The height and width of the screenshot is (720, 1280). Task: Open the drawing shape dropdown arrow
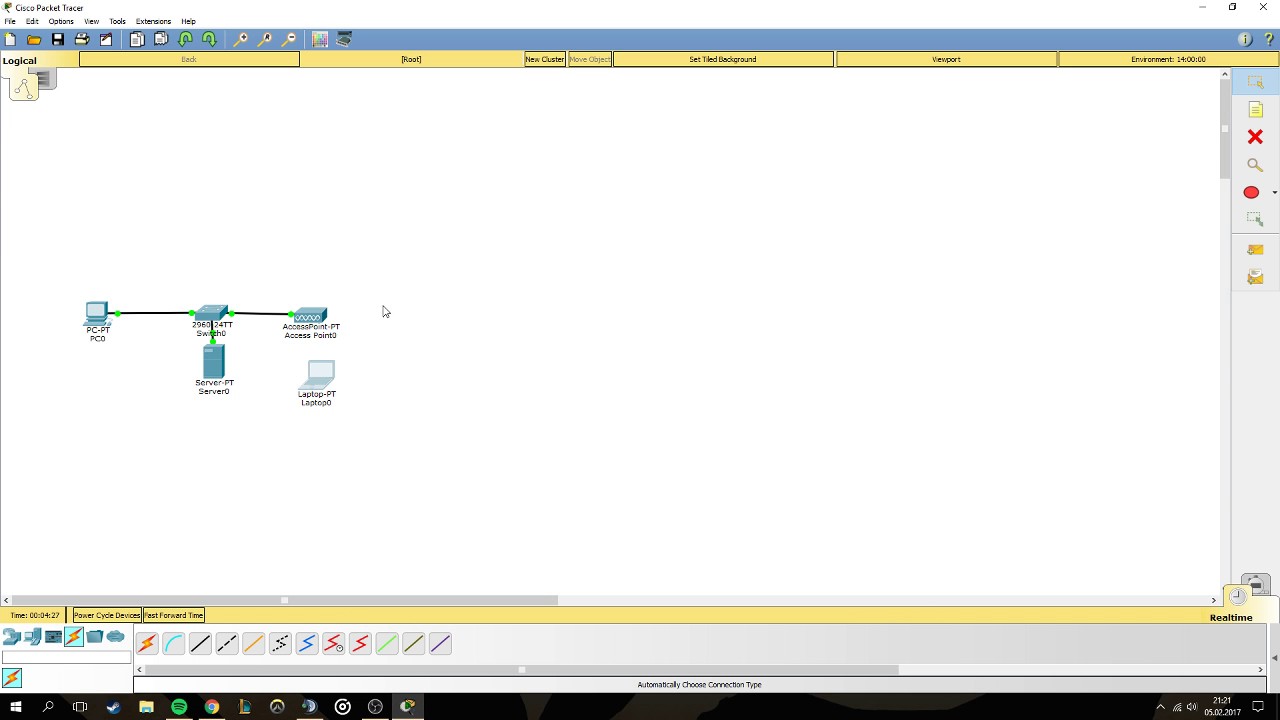(x=1273, y=192)
